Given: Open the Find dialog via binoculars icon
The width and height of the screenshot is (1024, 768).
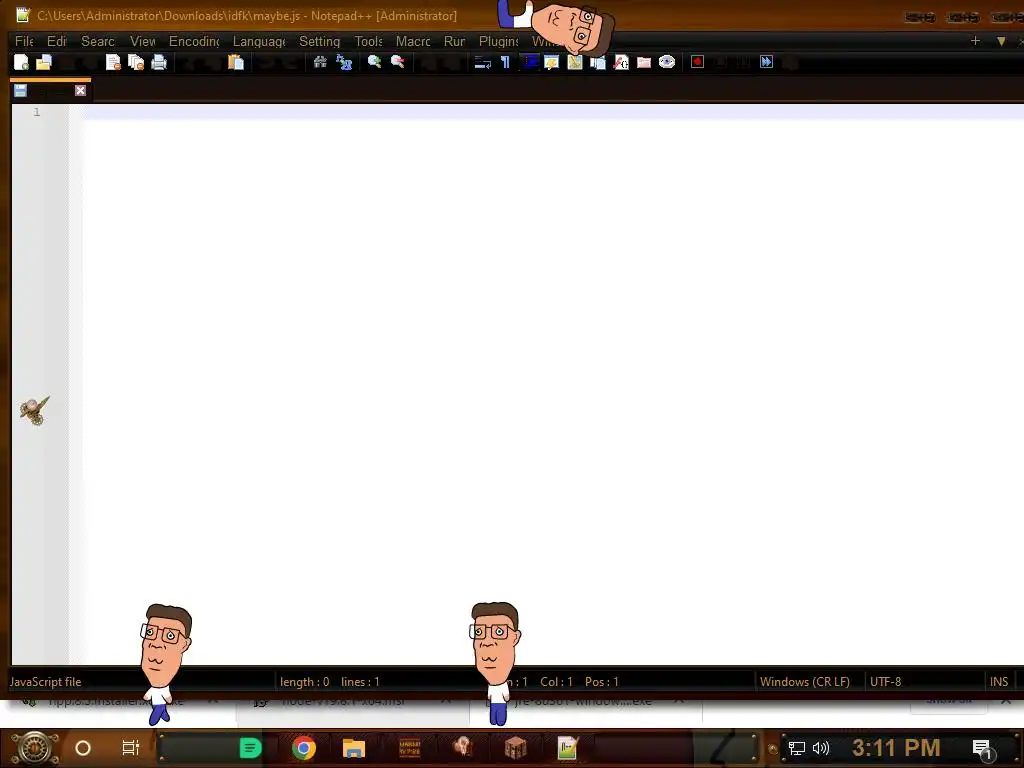Looking at the screenshot, I should coord(320,62).
